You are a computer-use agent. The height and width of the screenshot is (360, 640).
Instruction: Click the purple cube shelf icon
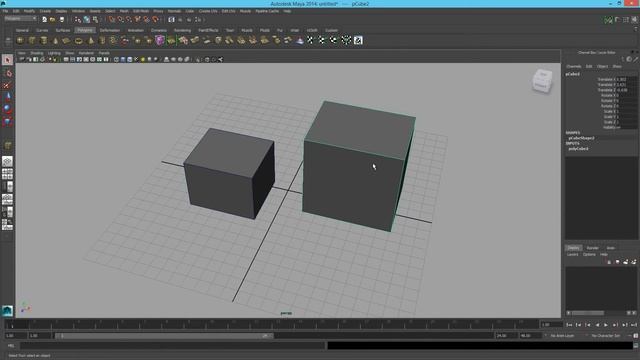click(x=160, y=40)
